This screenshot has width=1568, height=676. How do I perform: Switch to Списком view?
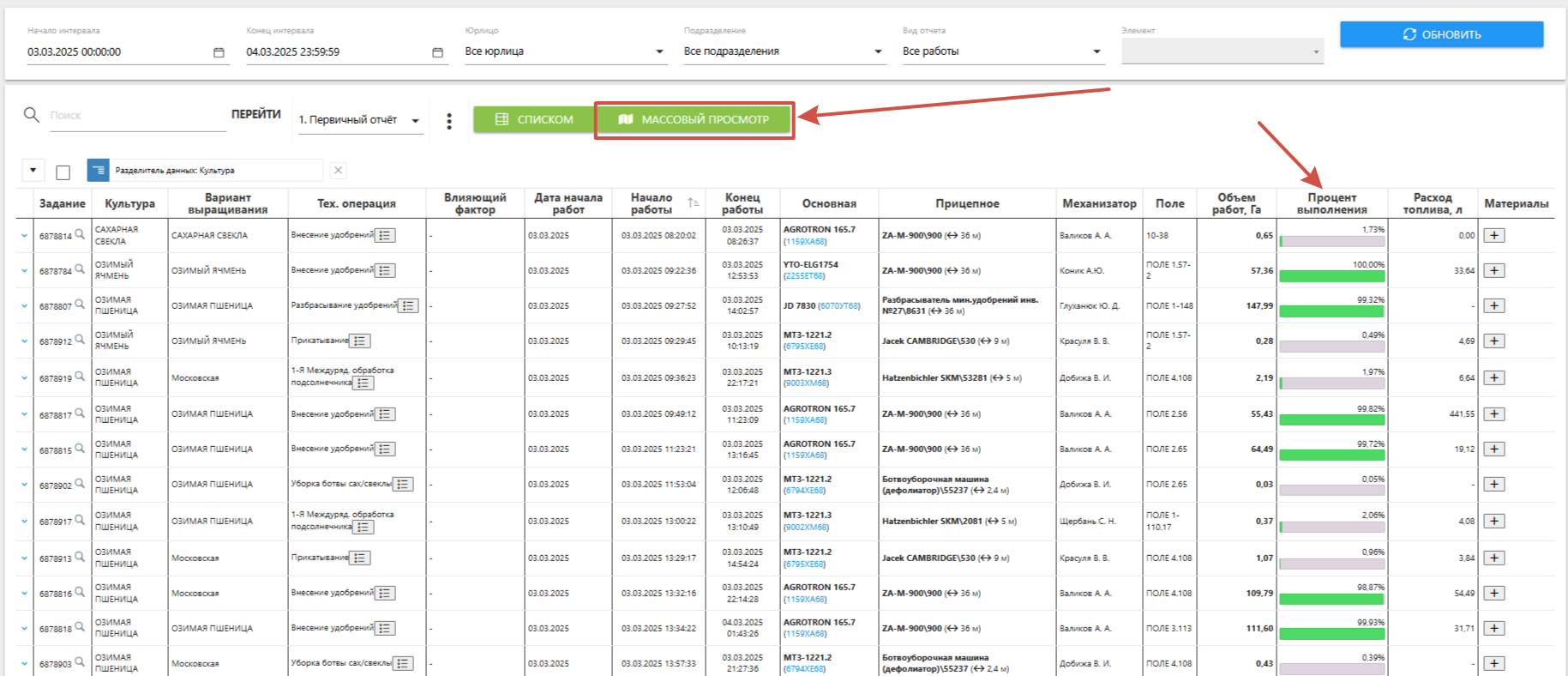[x=534, y=120]
